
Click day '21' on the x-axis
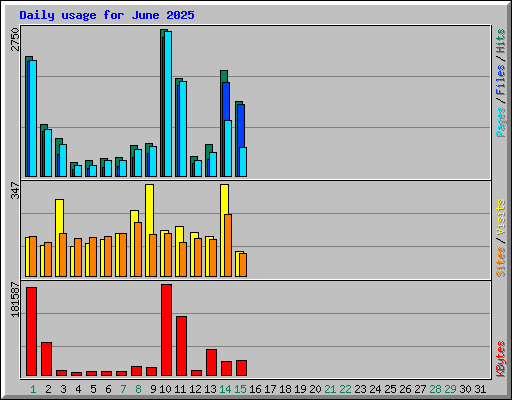tap(330, 389)
